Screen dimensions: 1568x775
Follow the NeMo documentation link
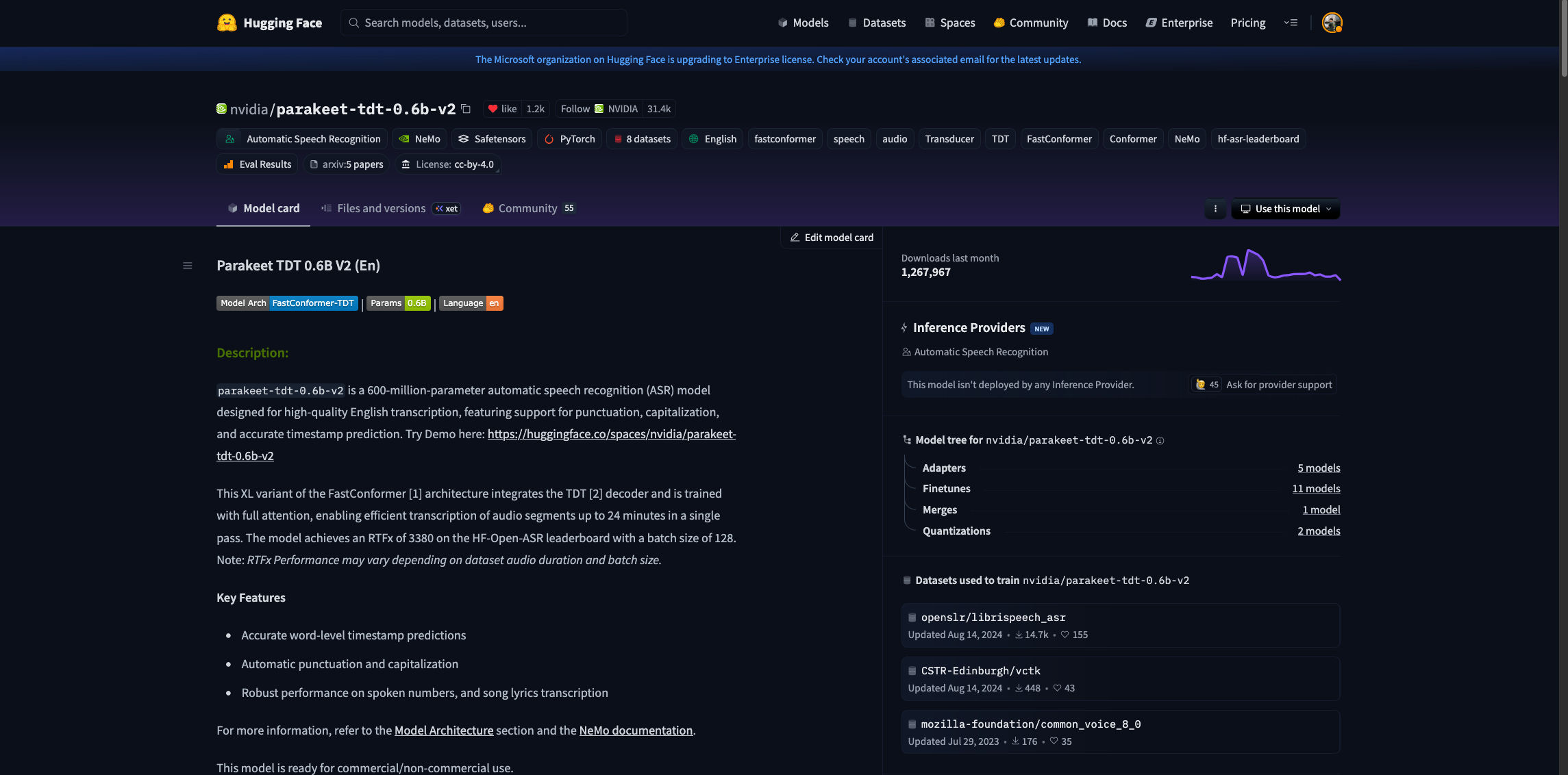pos(635,730)
